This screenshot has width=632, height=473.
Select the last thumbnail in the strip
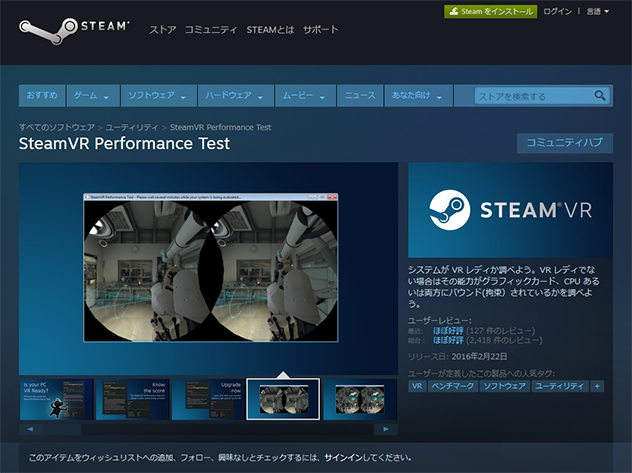(360, 399)
